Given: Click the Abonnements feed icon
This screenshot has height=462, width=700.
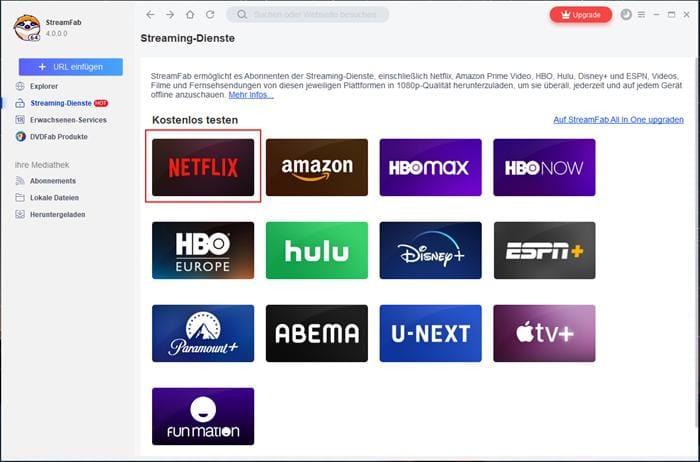Looking at the screenshot, I should [x=20, y=181].
